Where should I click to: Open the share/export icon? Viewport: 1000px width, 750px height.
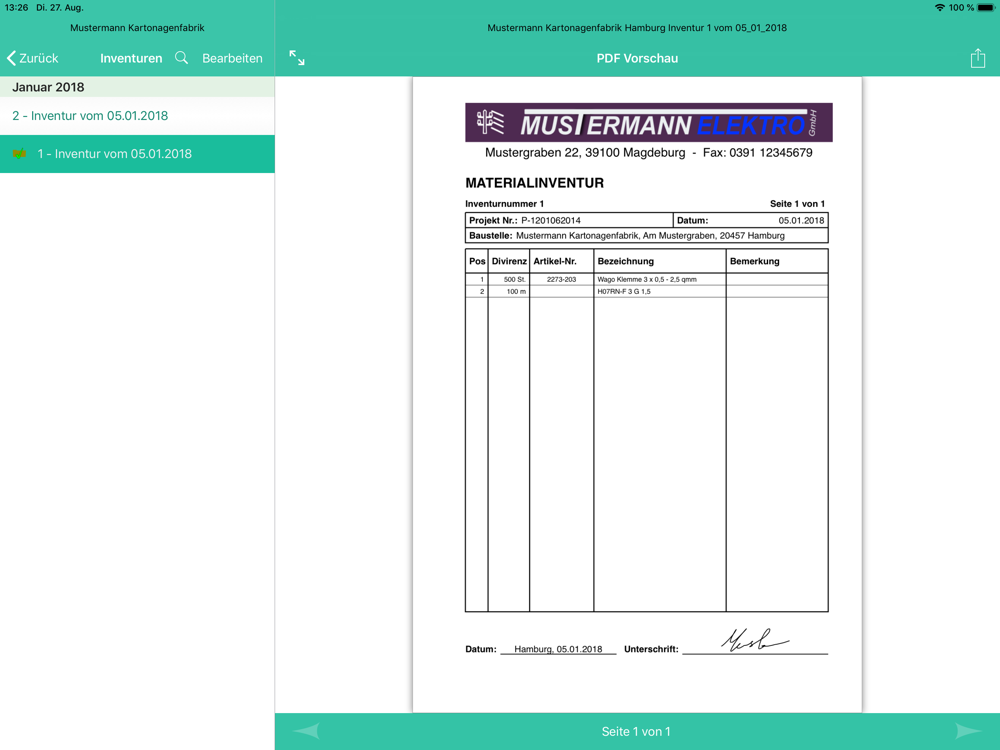pyautogui.click(x=978, y=58)
